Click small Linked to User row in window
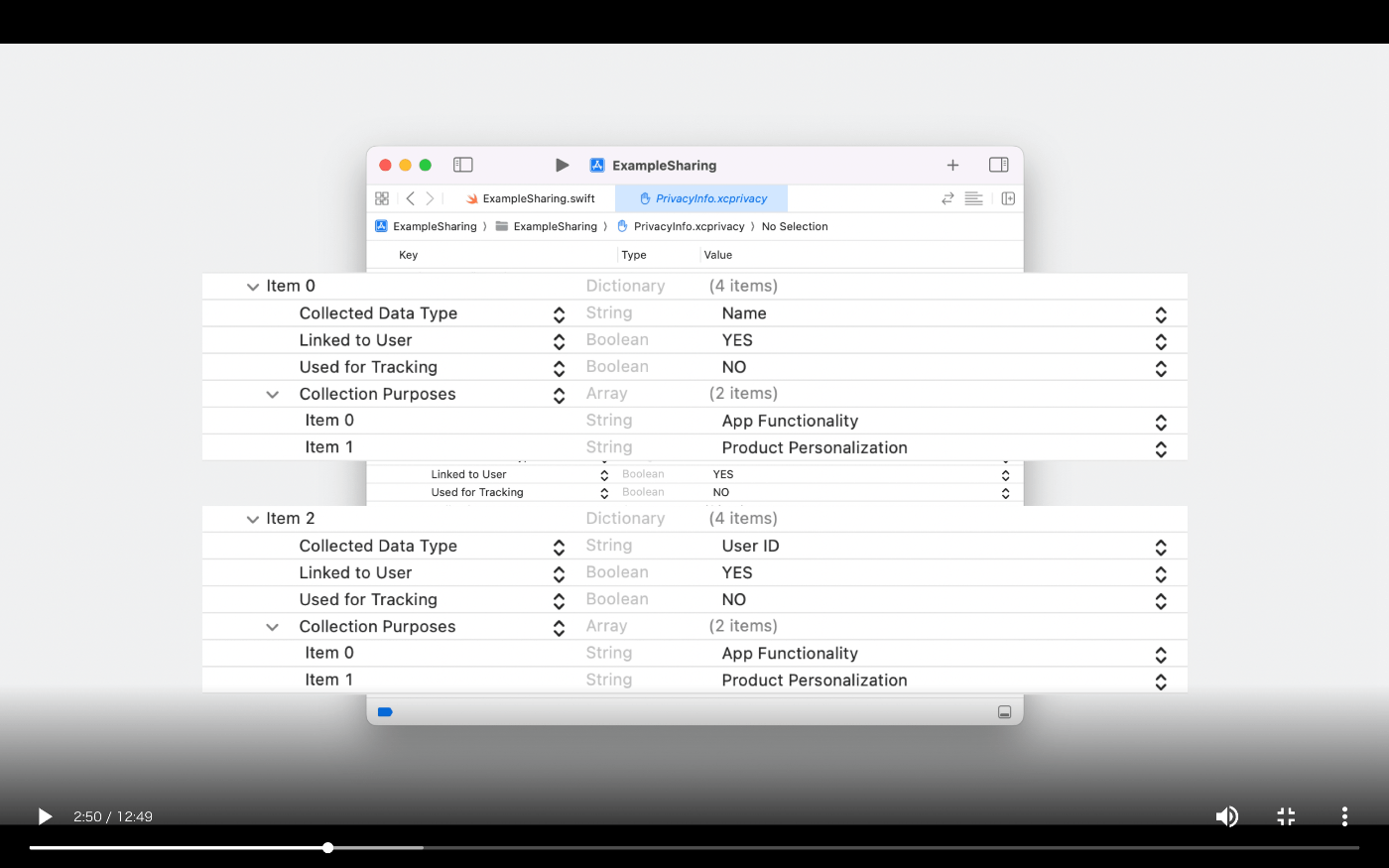The height and width of the screenshot is (868, 1389). tap(694, 474)
